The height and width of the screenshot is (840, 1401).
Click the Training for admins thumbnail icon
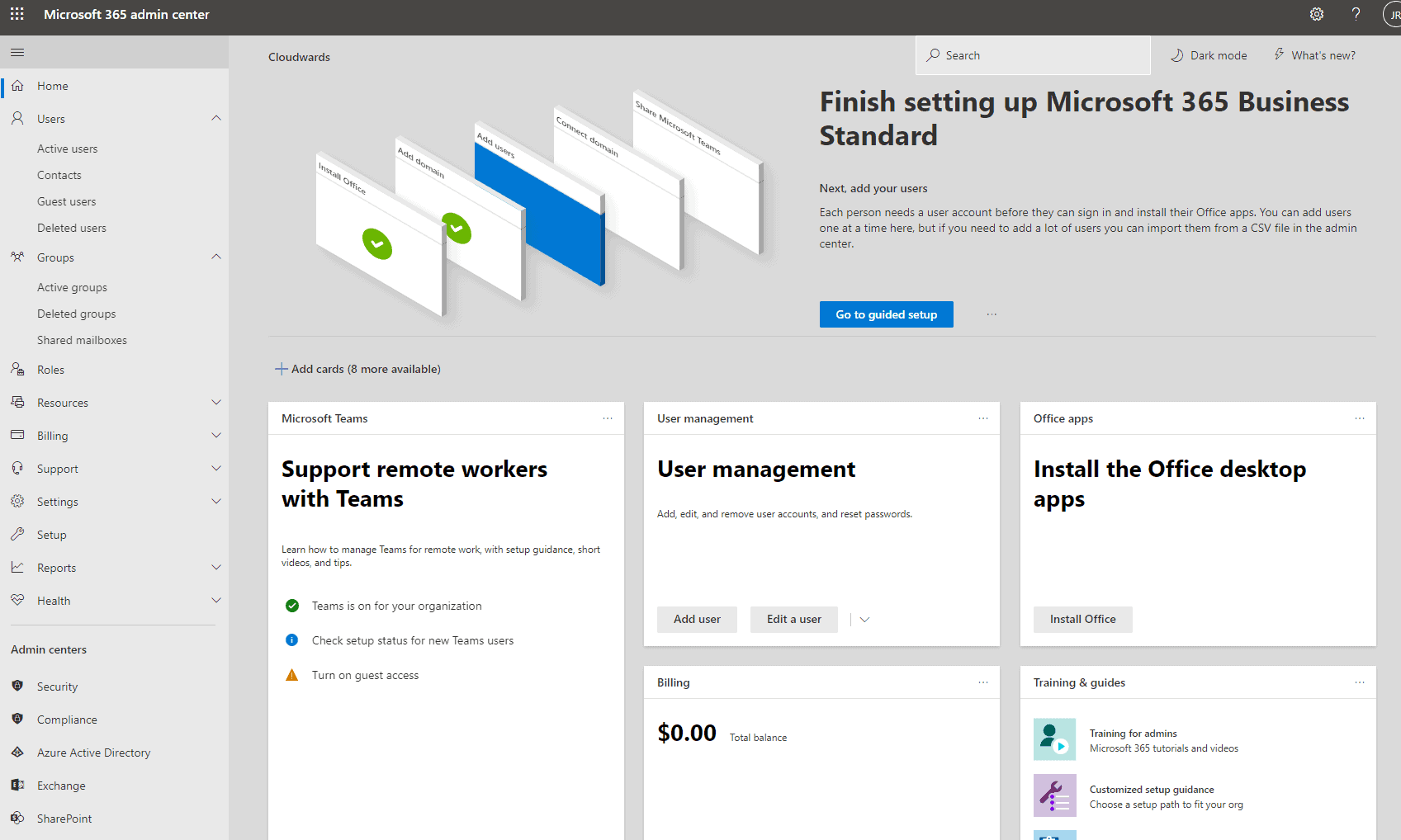(x=1054, y=739)
